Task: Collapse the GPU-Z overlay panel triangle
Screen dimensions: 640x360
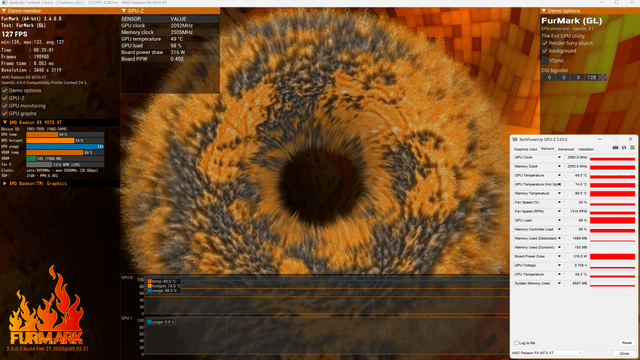Action: [124, 11]
